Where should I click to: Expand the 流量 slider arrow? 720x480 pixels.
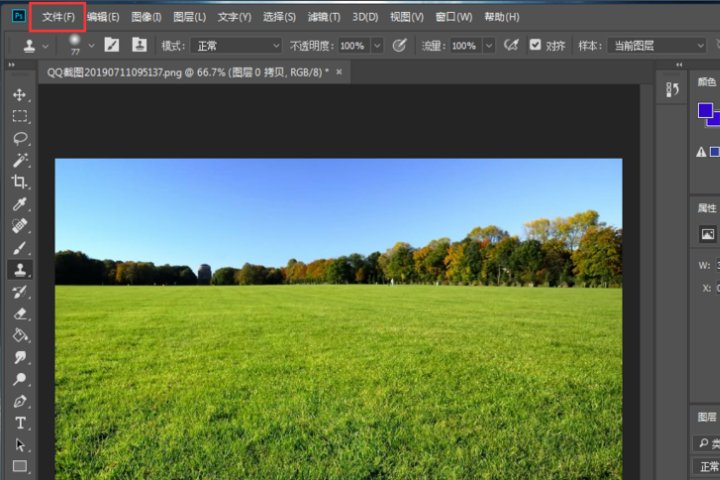pos(489,46)
